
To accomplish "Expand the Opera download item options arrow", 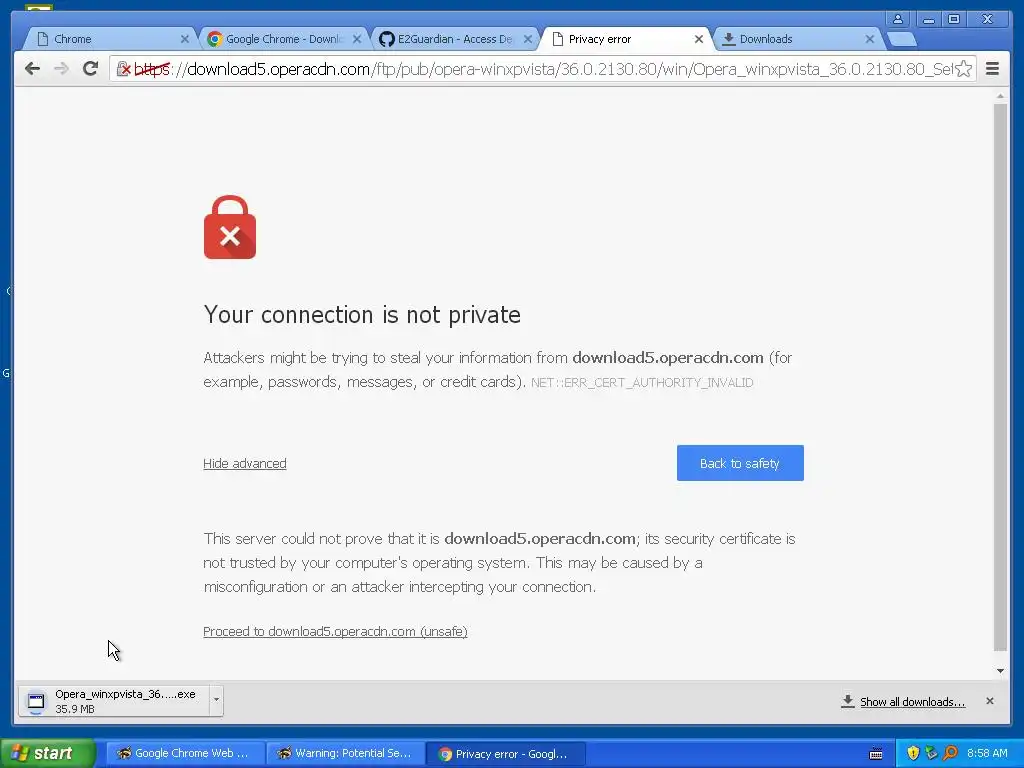I will click(x=216, y=700).
